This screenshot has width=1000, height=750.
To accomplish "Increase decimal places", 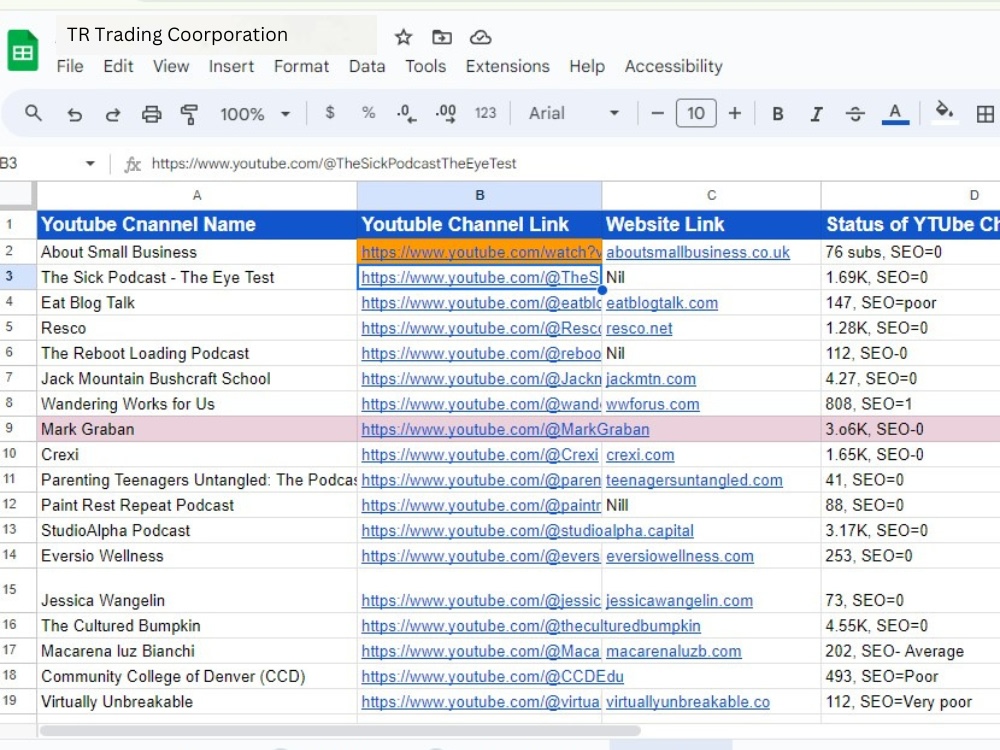I will [446, 114].
